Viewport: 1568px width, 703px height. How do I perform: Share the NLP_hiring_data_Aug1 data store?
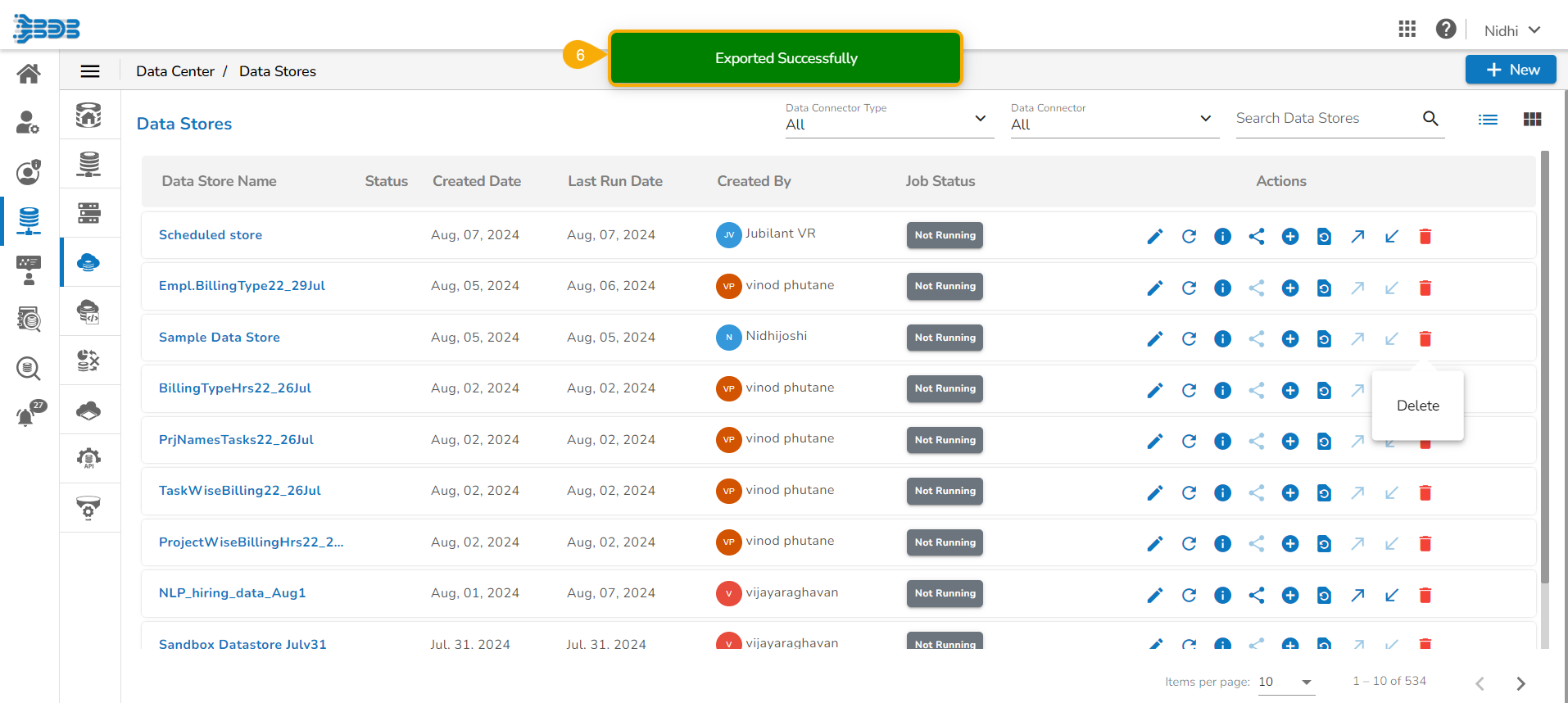1257,595
